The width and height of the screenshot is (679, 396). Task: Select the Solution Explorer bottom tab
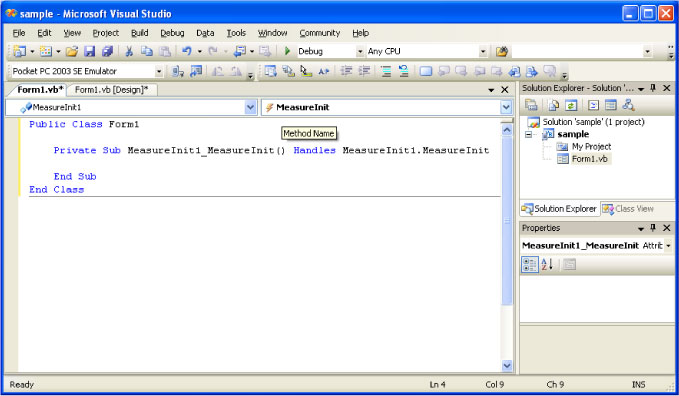559,209
